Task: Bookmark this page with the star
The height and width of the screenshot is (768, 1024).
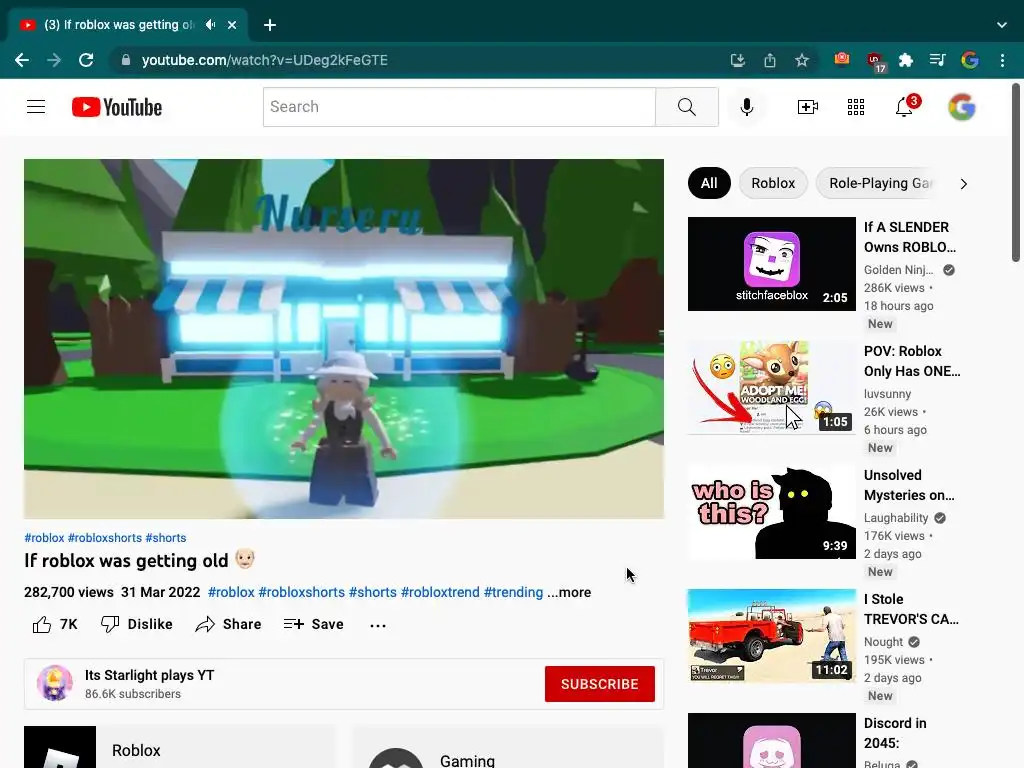Action: [802, 60]
